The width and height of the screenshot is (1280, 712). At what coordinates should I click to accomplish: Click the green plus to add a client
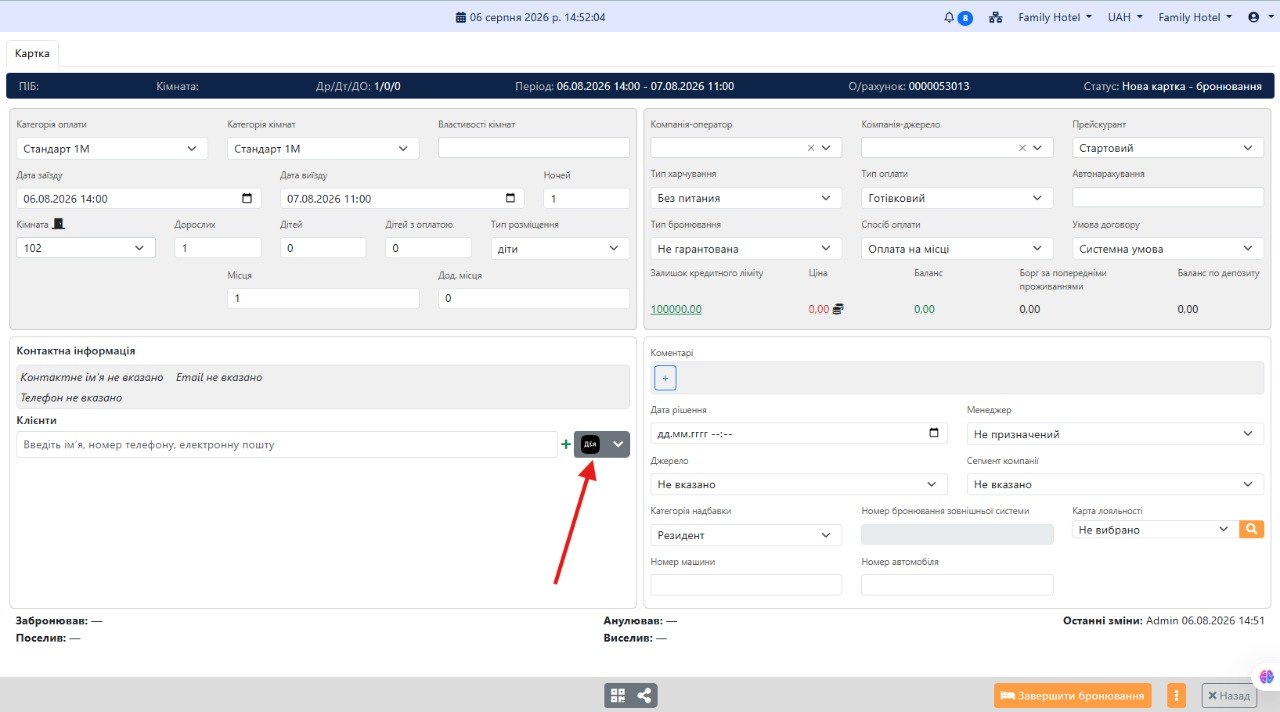[x=566, y=445]
